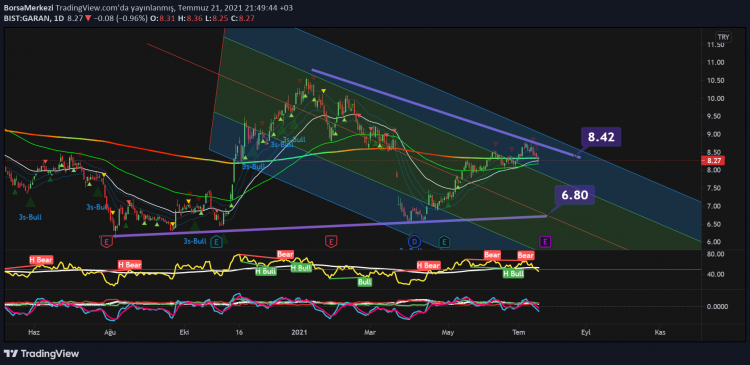Screen dimensions: 750x365
Task: Click the 11.50 price axis label
Action: [x=717, y=45]
